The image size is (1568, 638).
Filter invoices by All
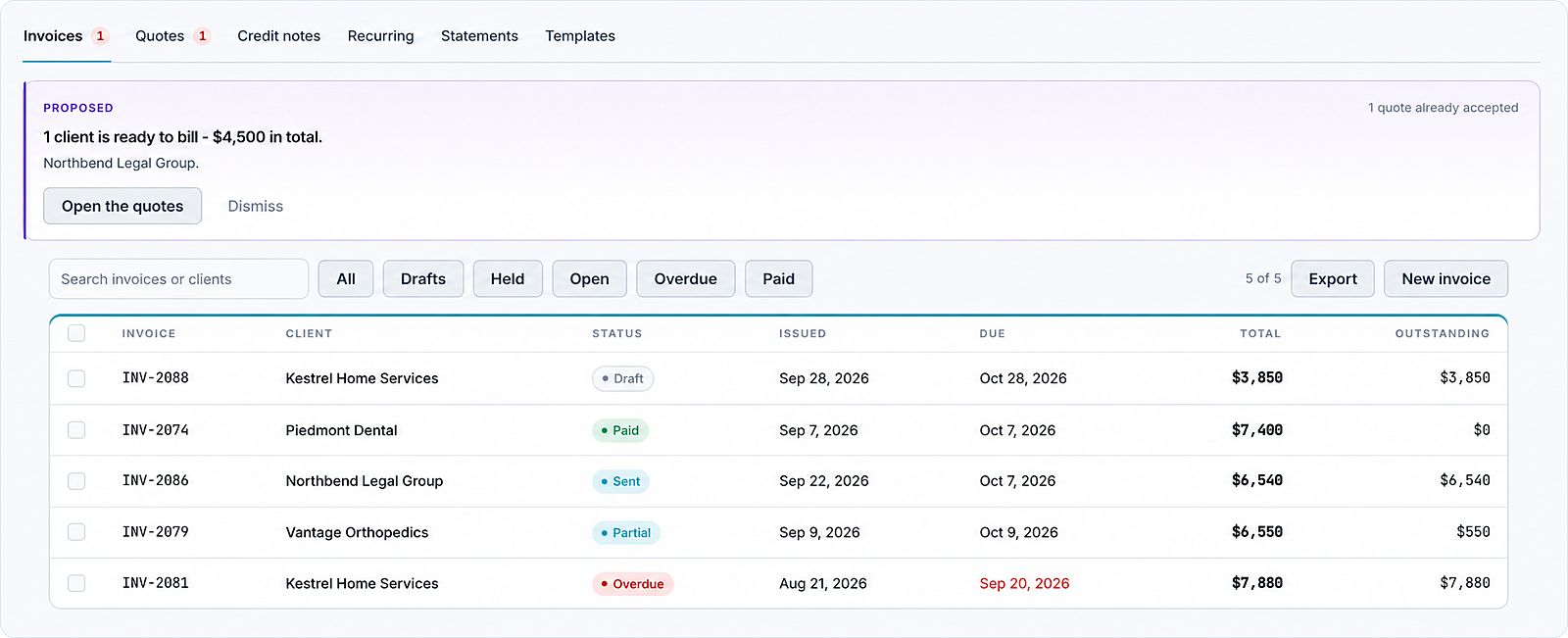tap(346, 279)
